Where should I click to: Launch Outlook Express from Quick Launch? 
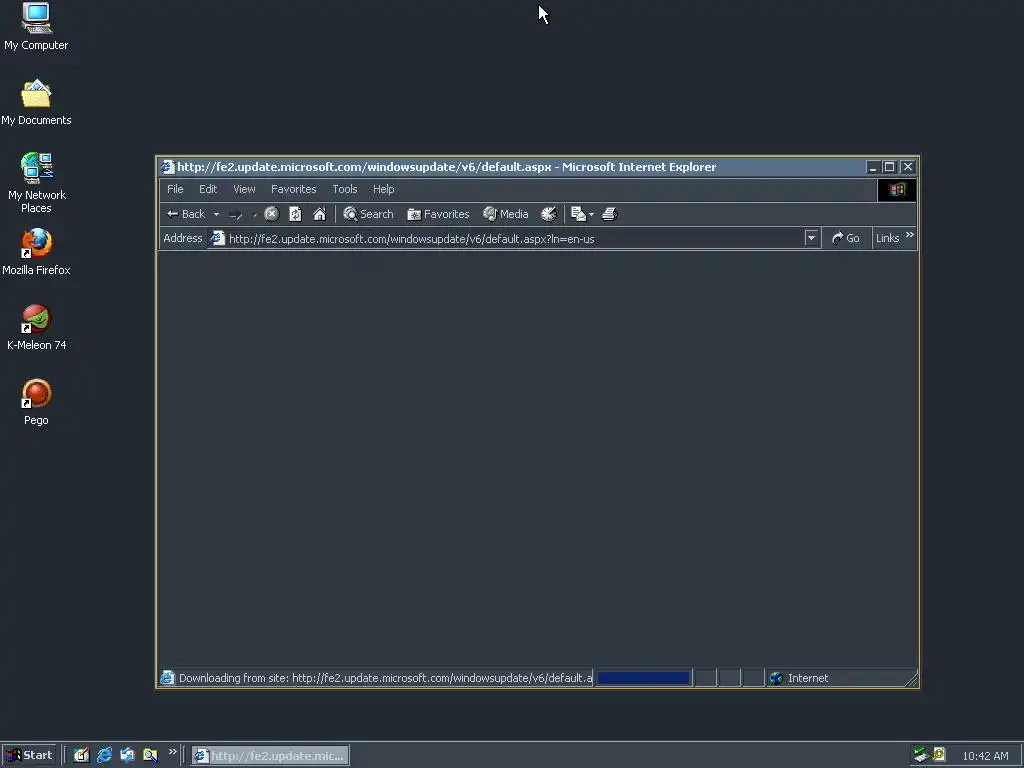coord(127,755)
